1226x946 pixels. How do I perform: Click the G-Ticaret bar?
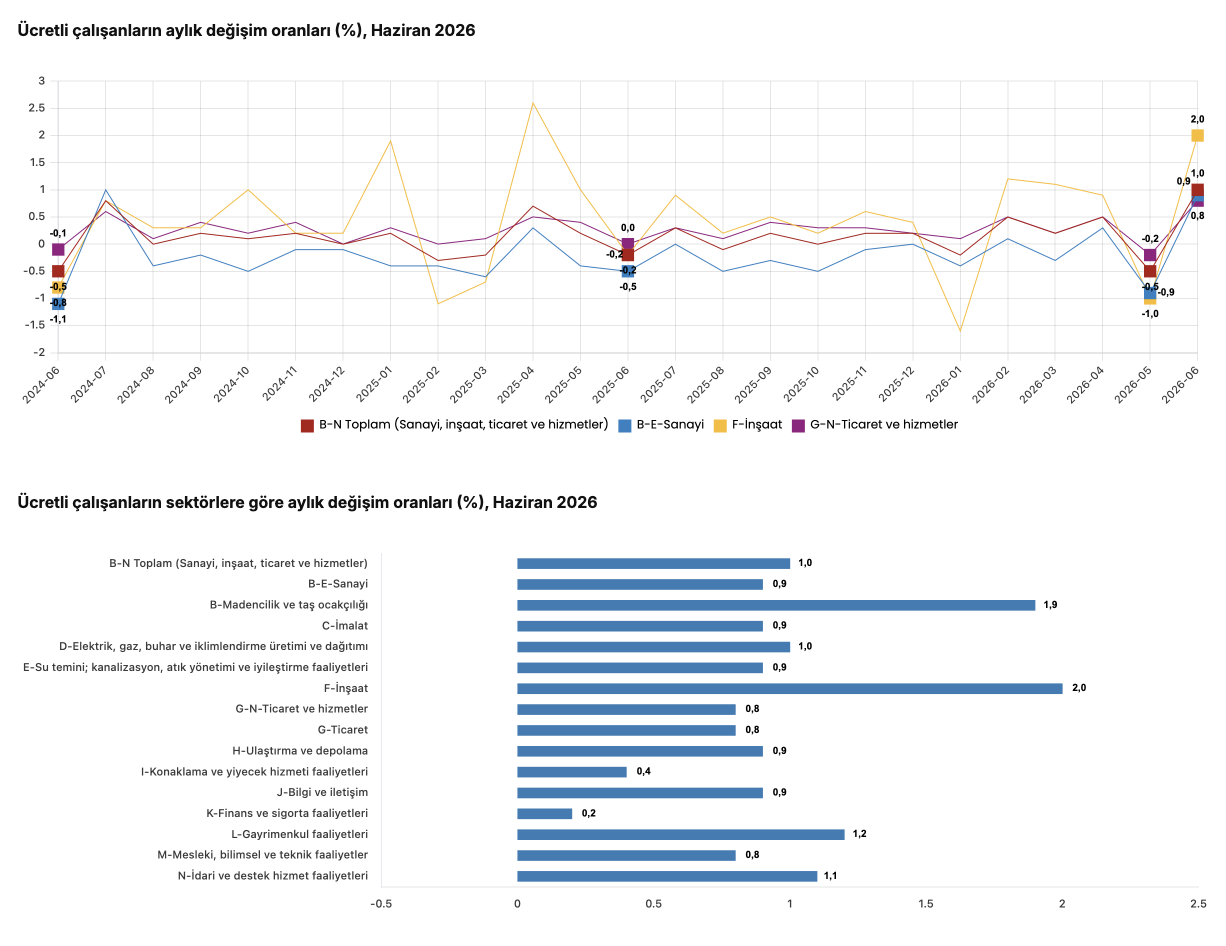[626, 730]
